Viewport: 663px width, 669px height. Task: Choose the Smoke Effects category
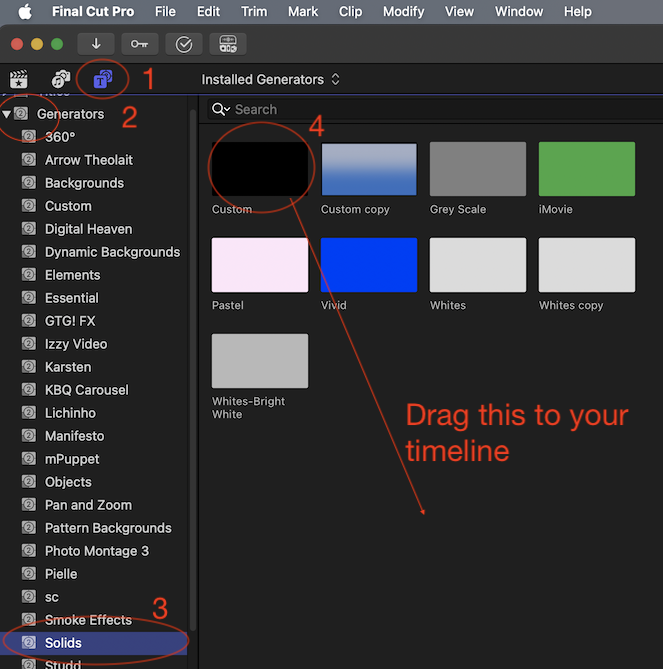click(x=88, y=620)
